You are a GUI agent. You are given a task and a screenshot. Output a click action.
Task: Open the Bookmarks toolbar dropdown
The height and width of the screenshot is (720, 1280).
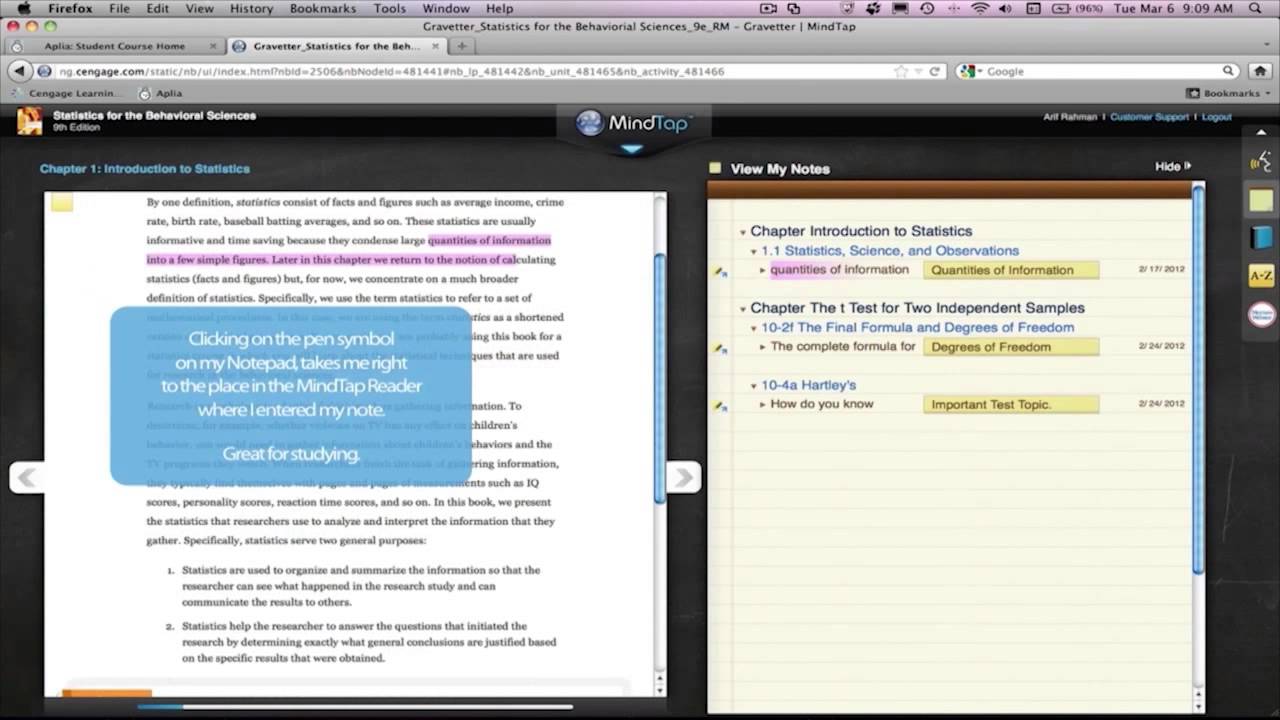click(x=1227, y=93)
